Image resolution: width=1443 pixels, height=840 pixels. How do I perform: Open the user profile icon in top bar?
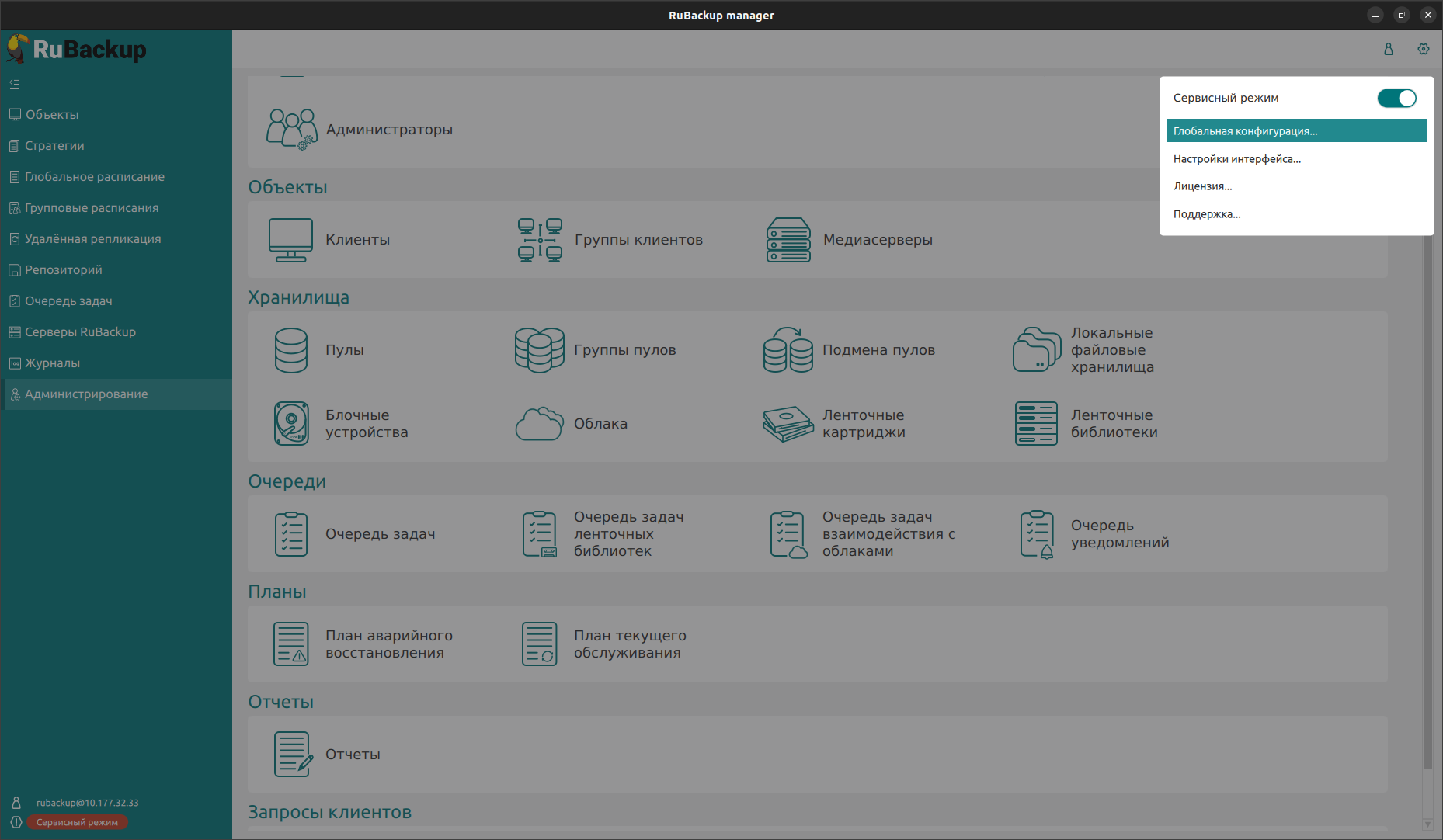pyautogui.click(x=1389, y=49)
